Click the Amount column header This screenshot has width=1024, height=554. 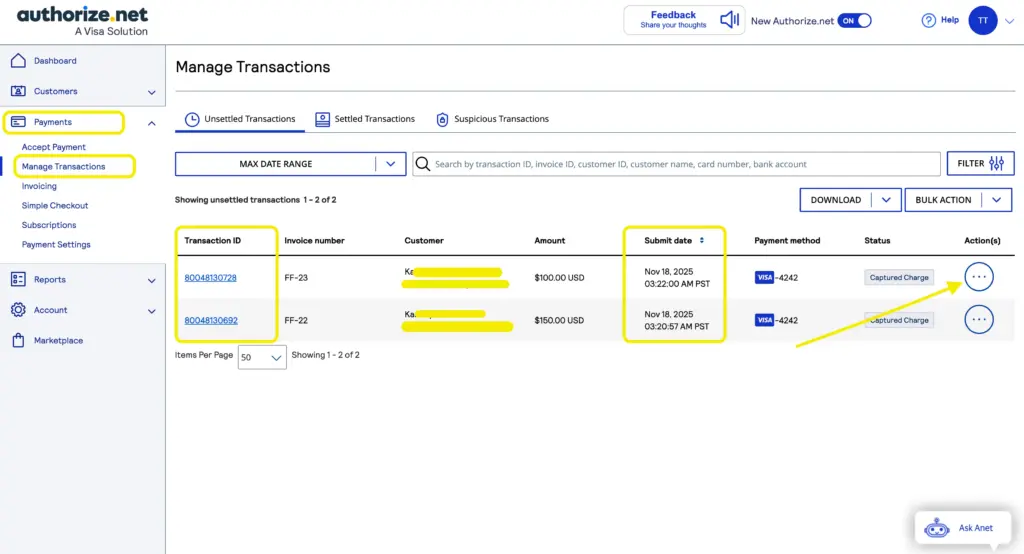[x=549, y=240]
